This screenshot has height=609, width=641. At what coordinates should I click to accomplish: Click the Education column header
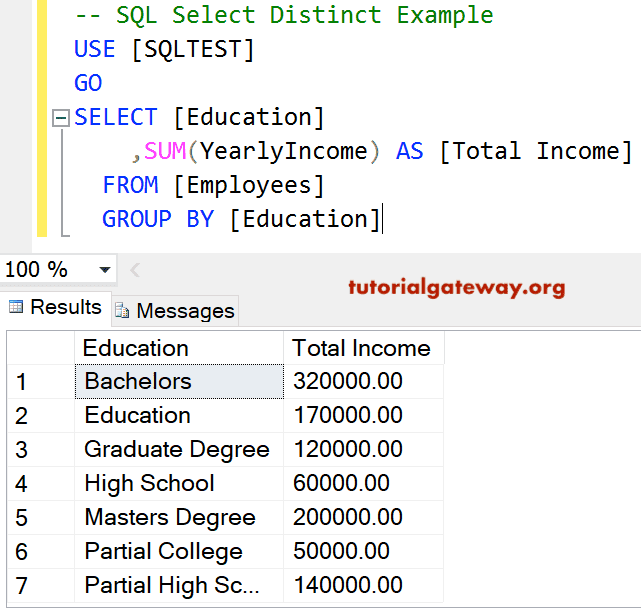[x=178, y=348]
